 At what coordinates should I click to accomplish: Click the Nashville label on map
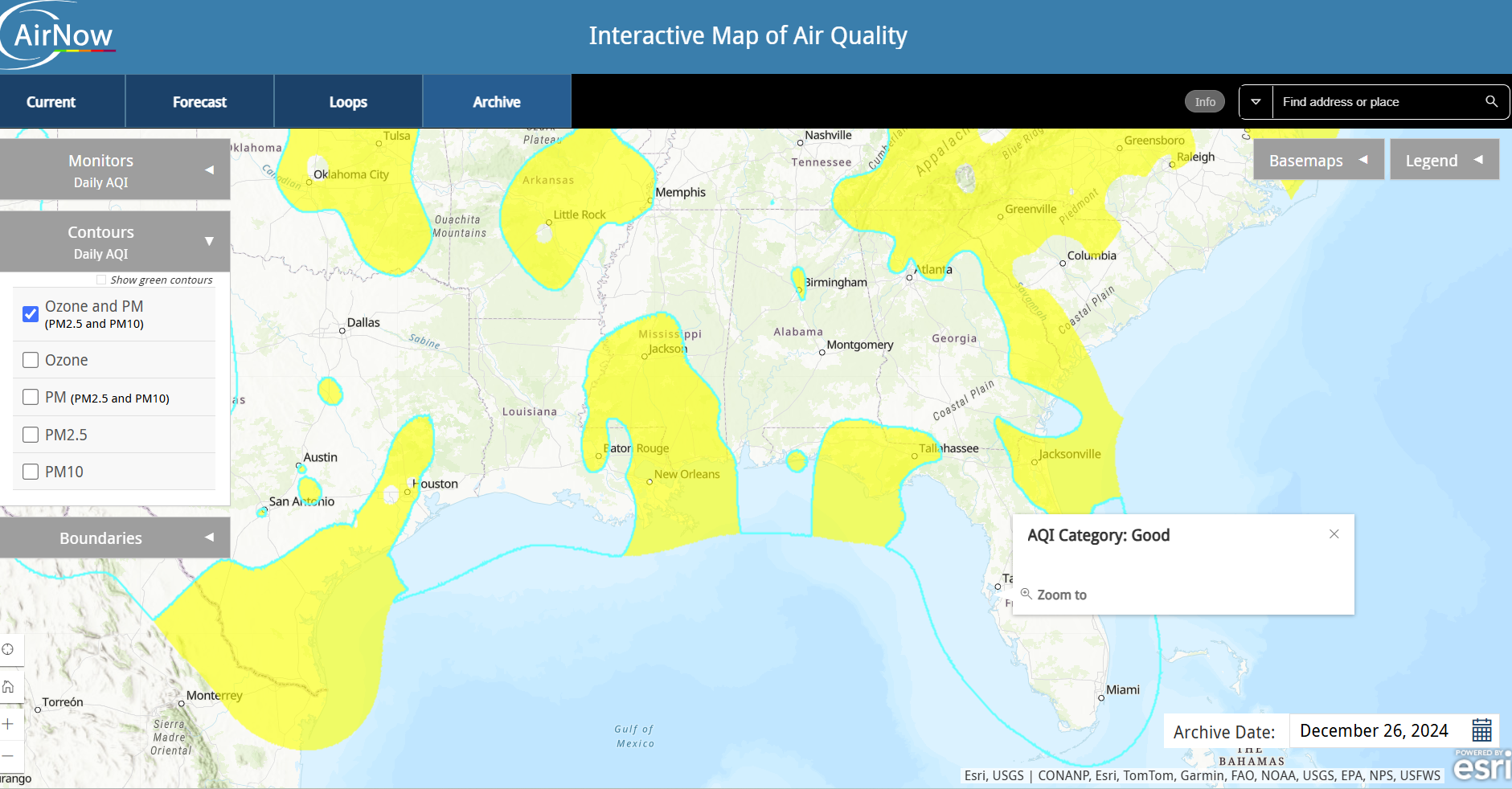pyautogui.click(x=828, y=135)
